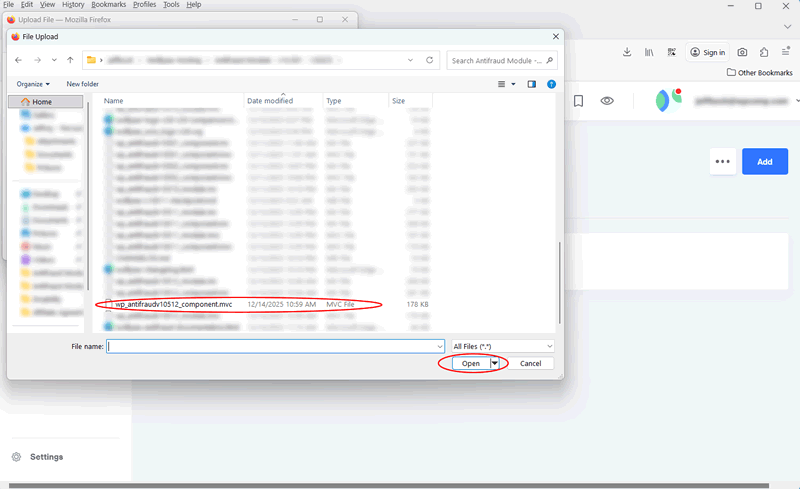The height and width of the screenshot is (489, 800).
Task: Expand address bar path history dropdown
Action: coord(410,60)
